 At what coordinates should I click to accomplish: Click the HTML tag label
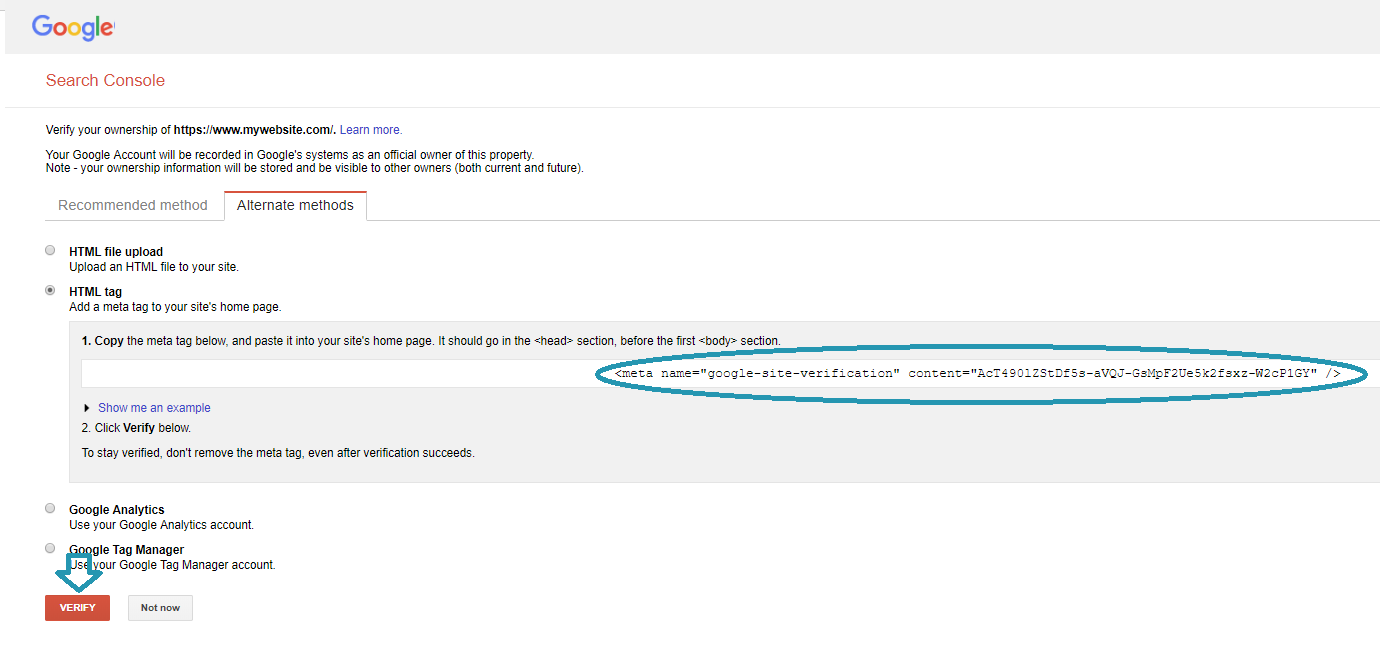click(95, 292)
